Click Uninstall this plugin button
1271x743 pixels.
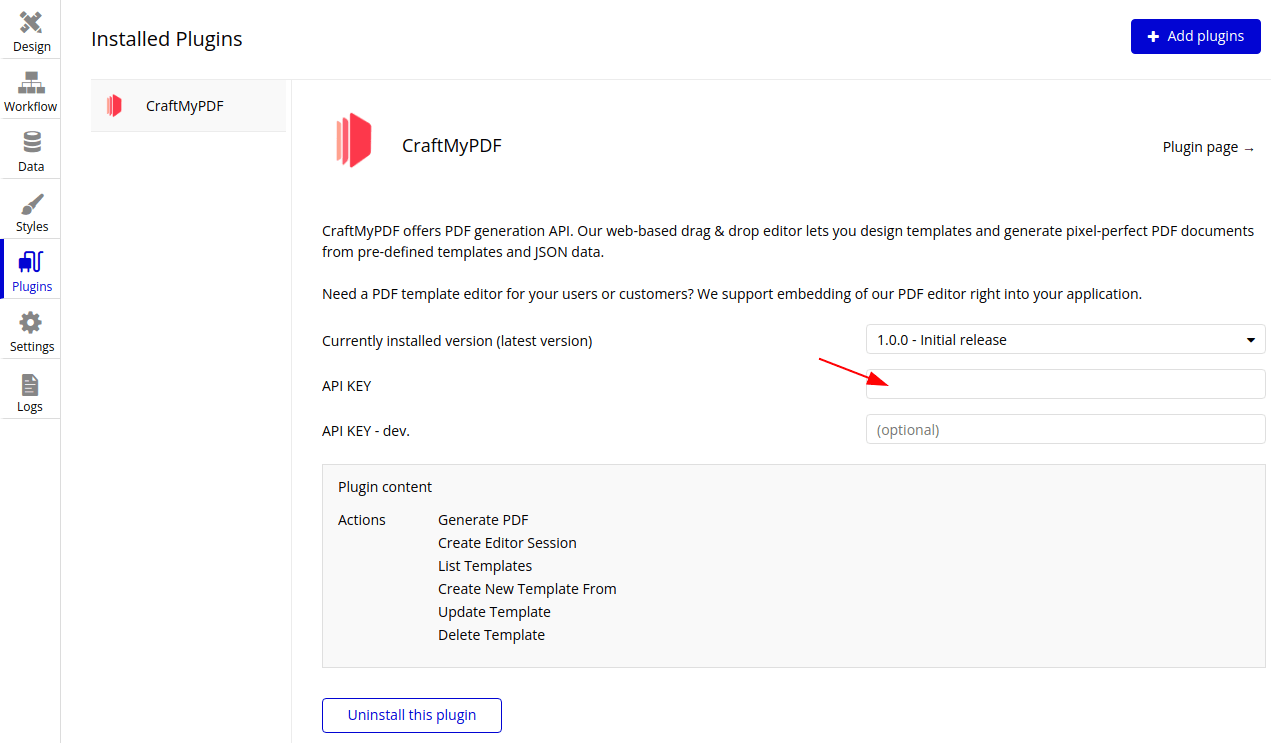click(412, 715)
